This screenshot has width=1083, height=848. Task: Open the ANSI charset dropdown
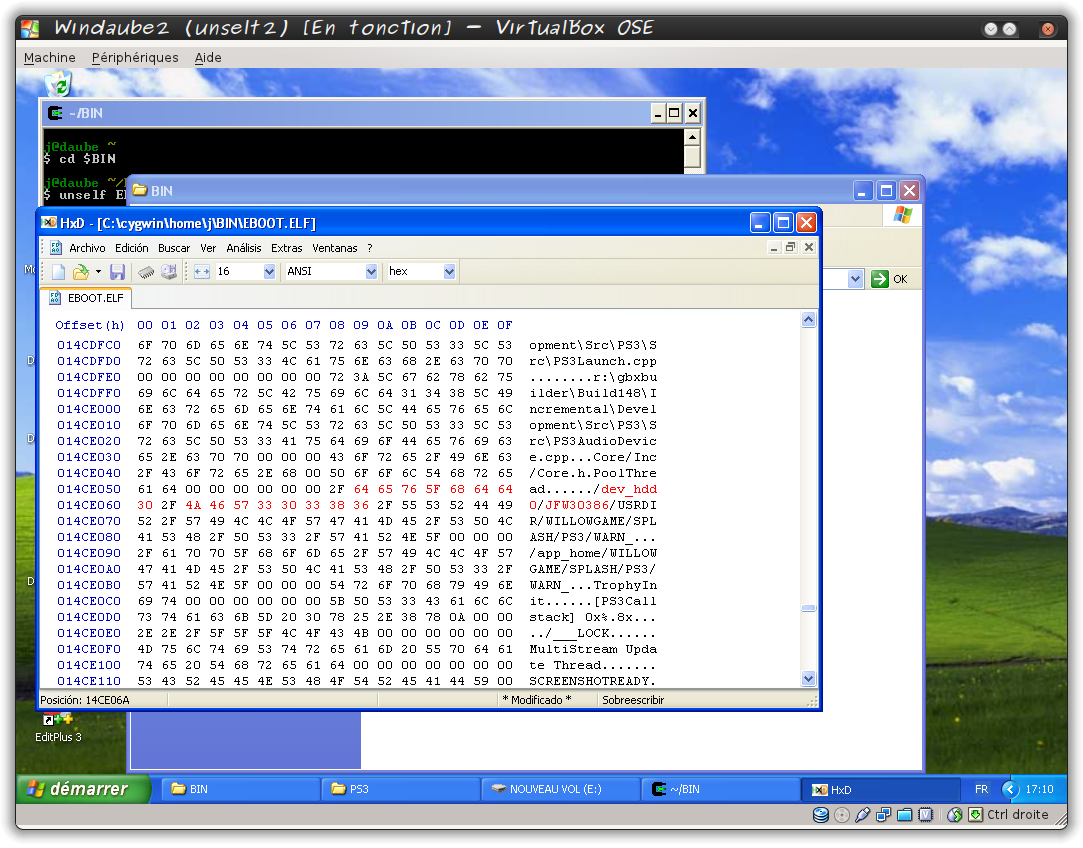point(371,272)
